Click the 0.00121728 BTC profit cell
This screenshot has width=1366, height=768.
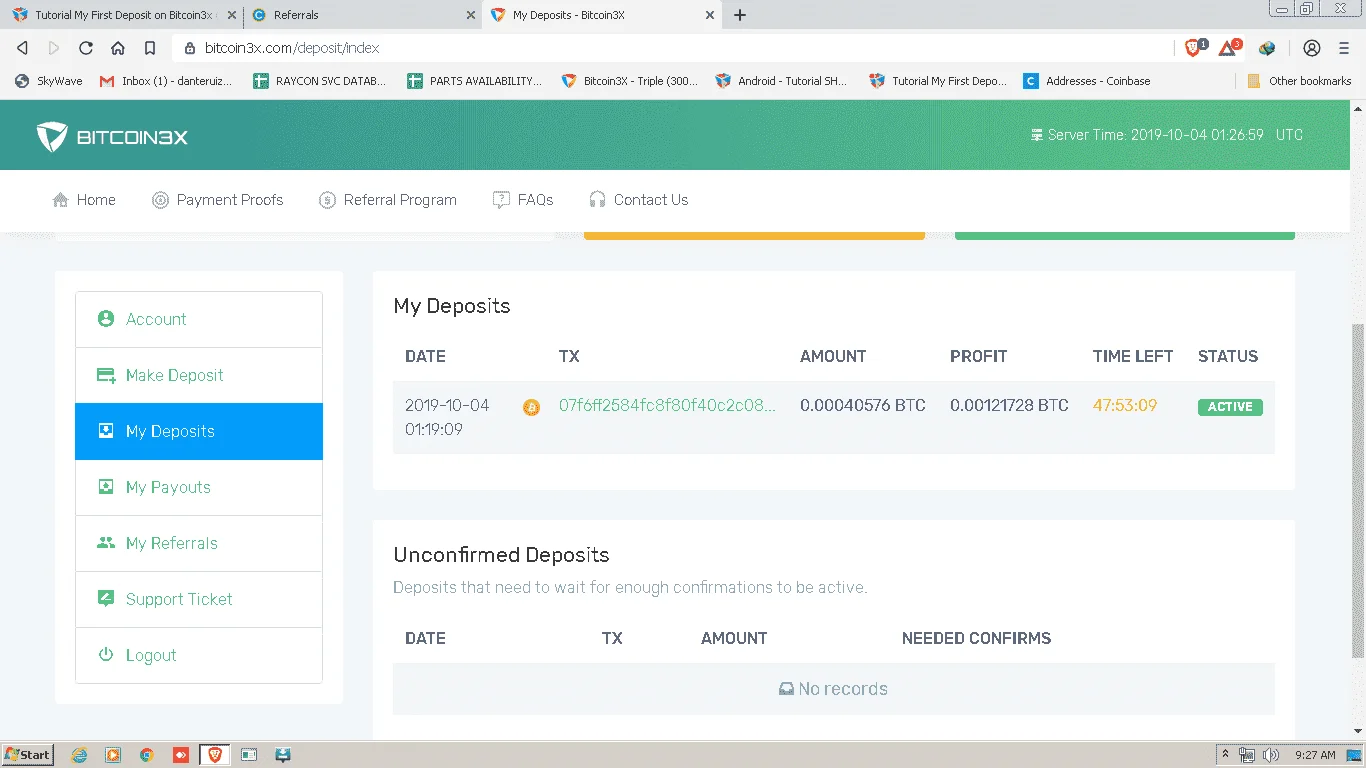tap(1009, 406)
